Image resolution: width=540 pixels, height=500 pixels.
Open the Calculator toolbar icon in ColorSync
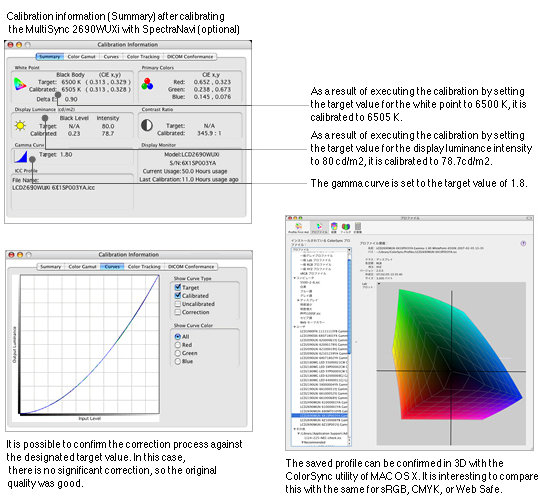click(358, 227)
